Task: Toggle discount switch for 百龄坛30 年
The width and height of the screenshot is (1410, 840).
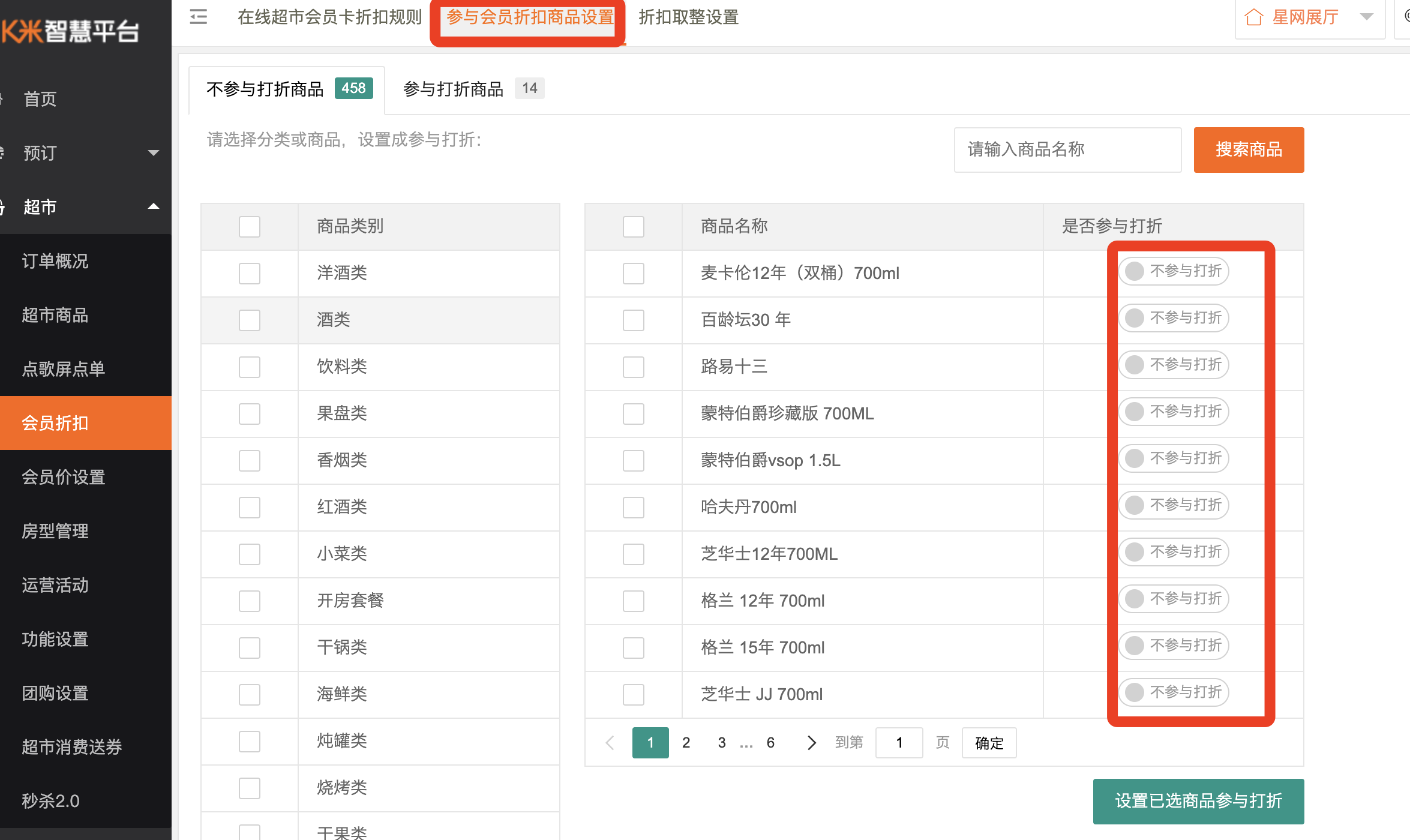Action: coord(1174,318)
